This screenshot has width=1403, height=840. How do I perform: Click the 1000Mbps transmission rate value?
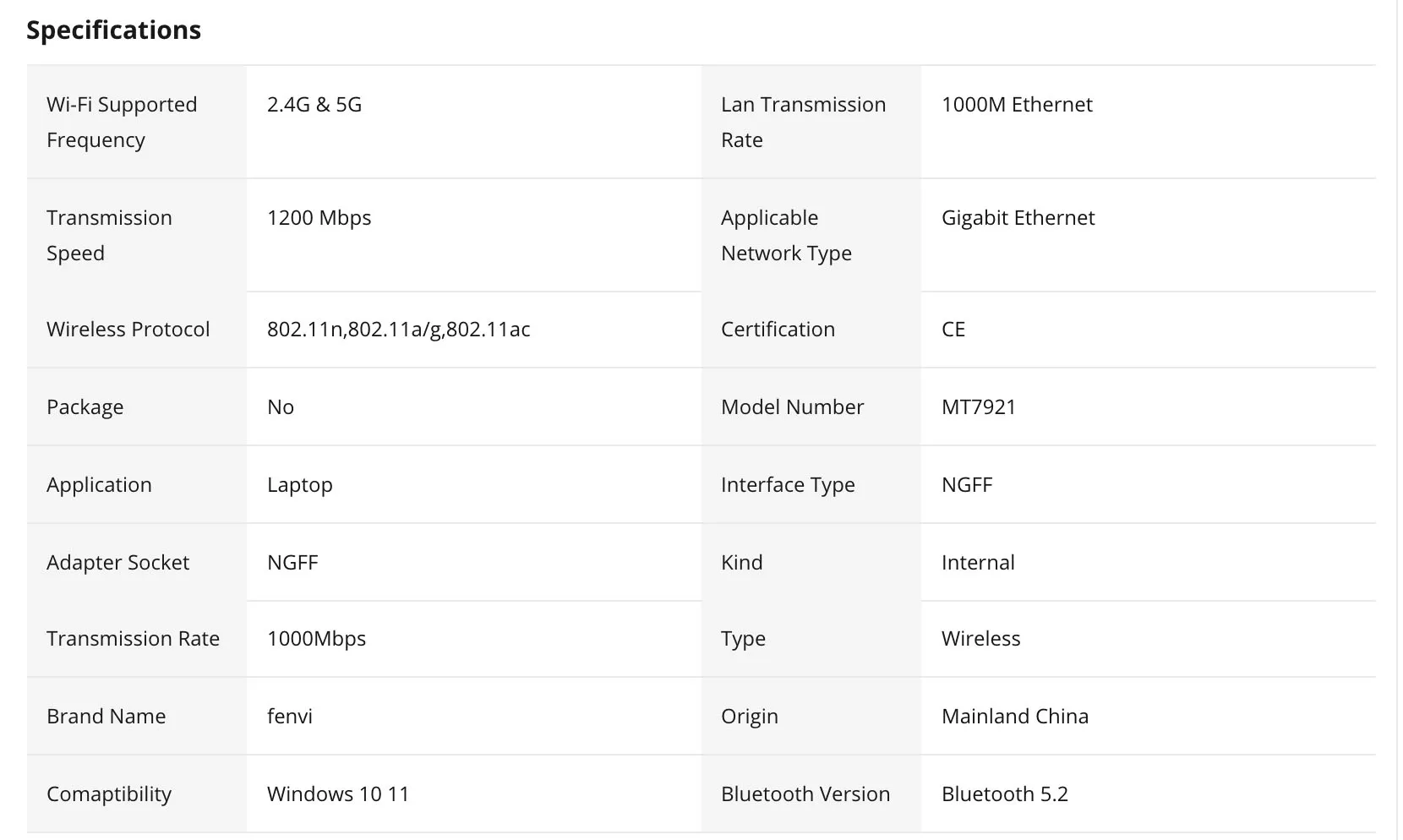[x=316, y=639]
